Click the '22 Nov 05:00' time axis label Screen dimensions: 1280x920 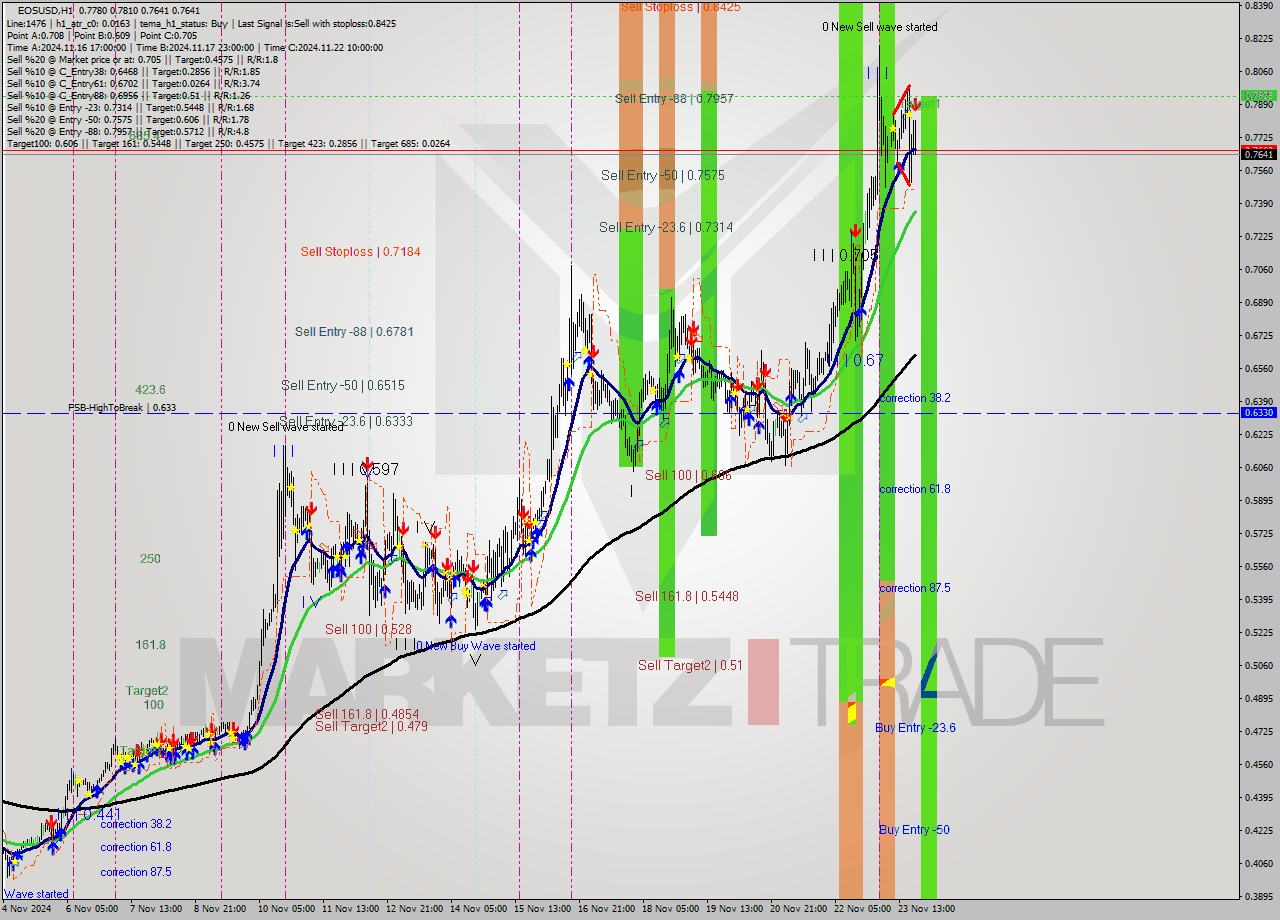(864, 909)
